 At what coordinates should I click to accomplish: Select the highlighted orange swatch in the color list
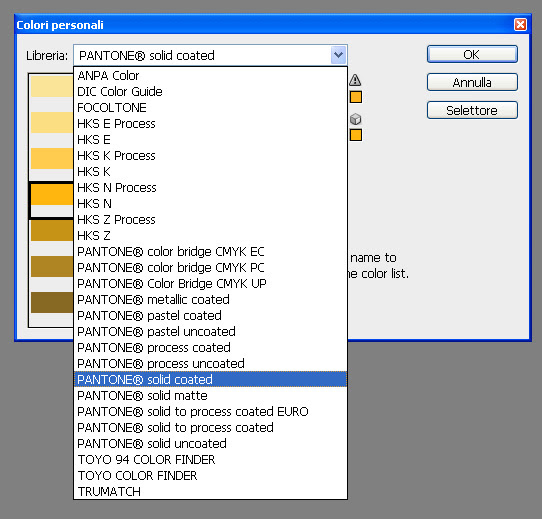tap(52, 195)
